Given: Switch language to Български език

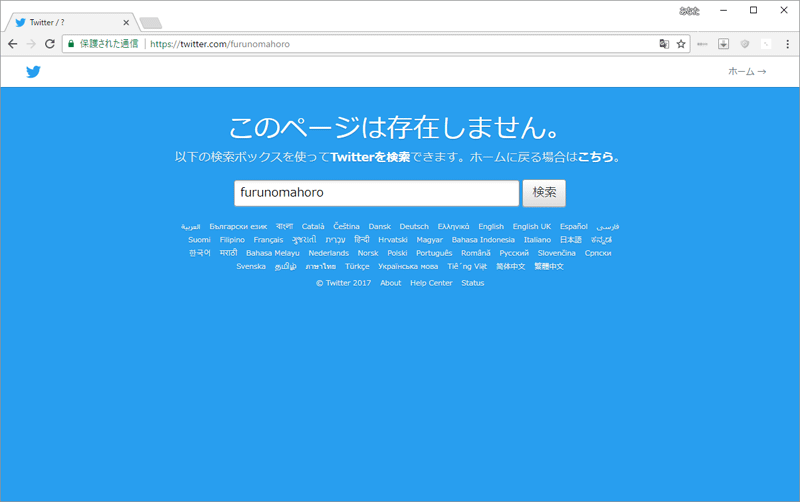Looking at the screenshot, I should pyautogui.click(x=238, y=227).
